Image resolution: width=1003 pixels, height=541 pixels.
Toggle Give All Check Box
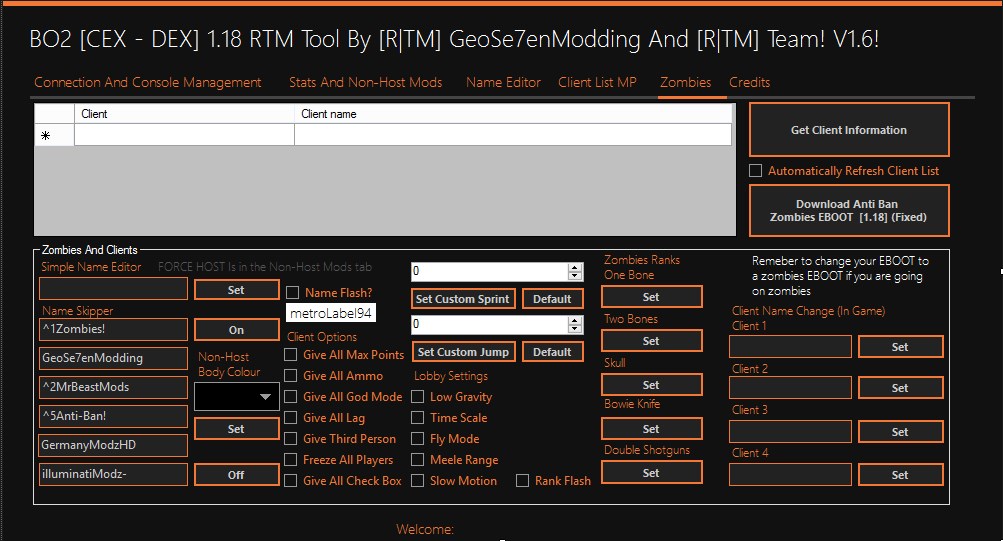290,481
